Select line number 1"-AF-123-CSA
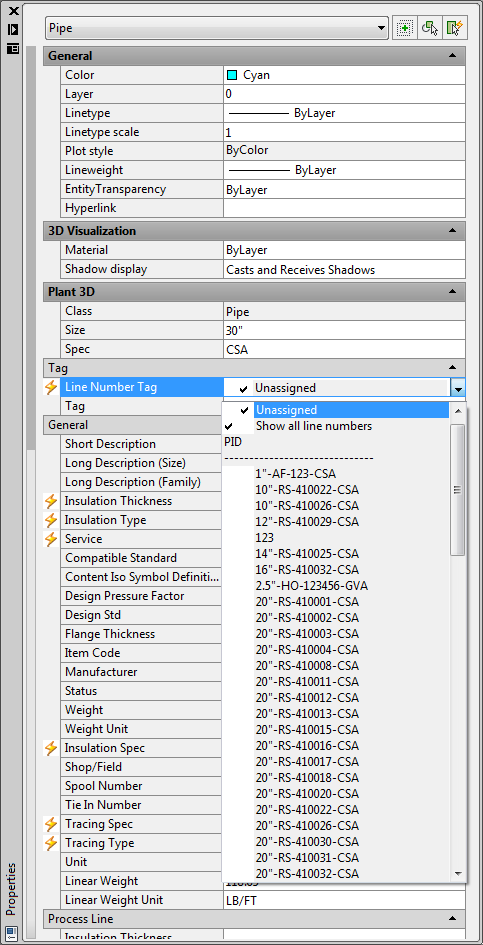Viewport: 483px width, 945px height. [295, 474]
